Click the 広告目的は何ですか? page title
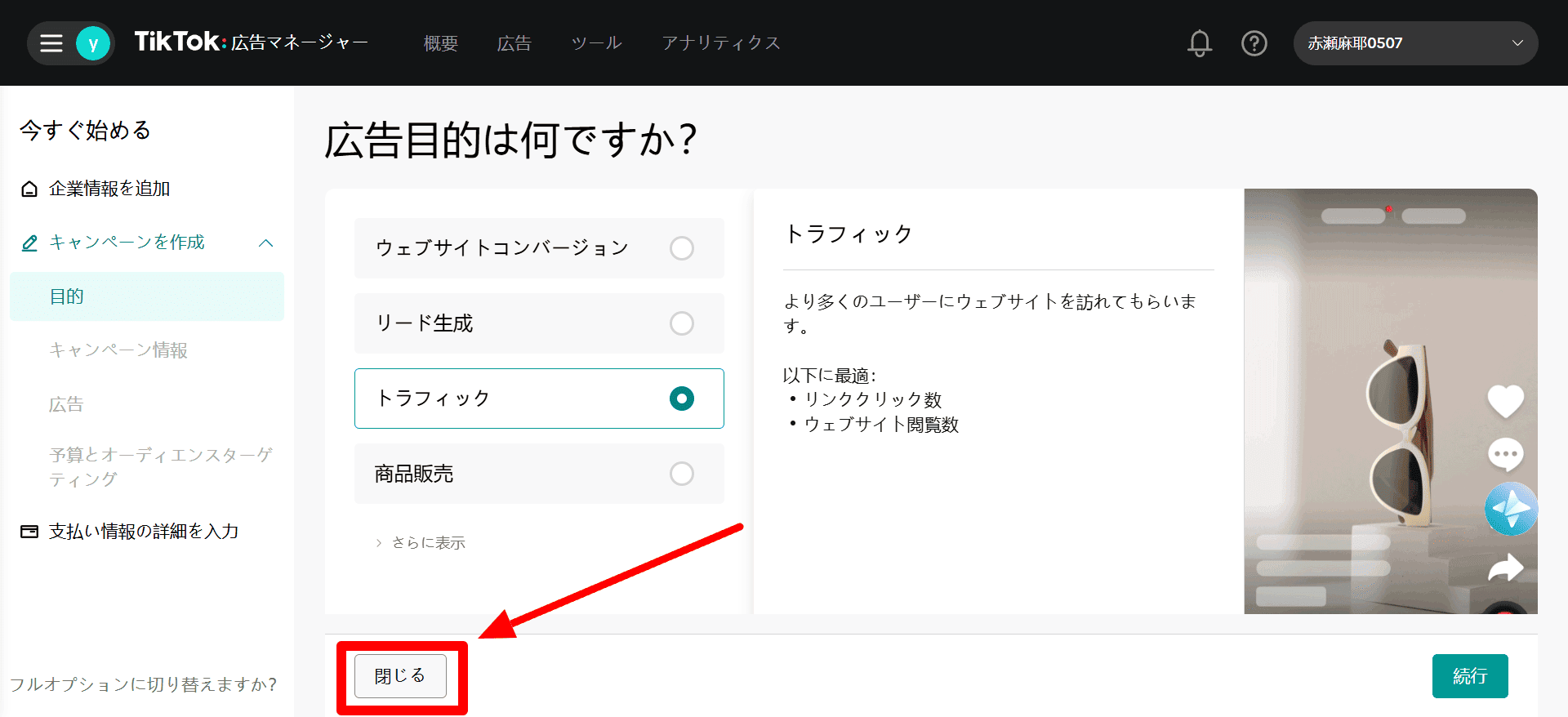 click(511, 140)
